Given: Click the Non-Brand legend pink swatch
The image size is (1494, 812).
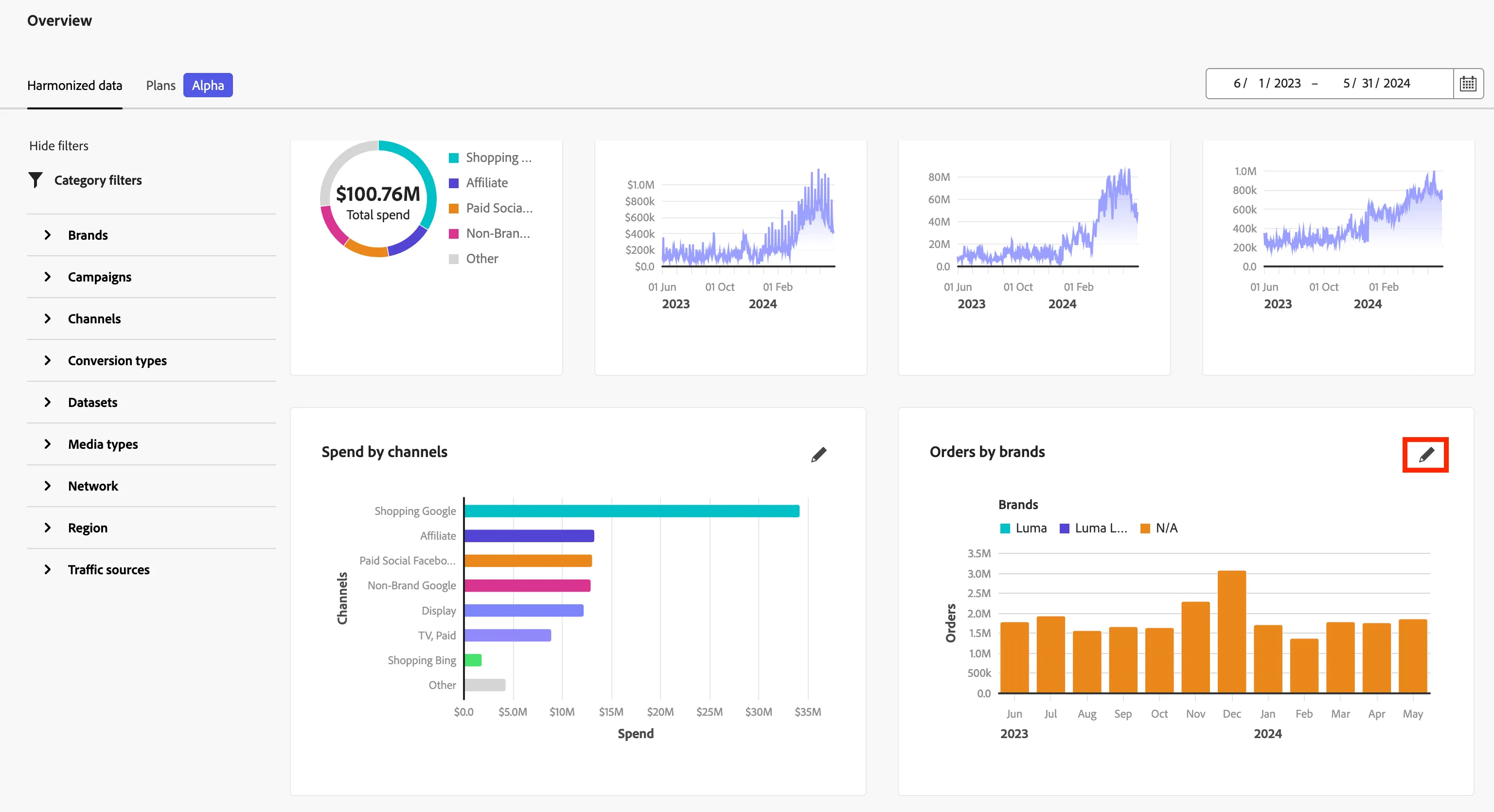Looking at the screenshot, I should tap(454, 234).
